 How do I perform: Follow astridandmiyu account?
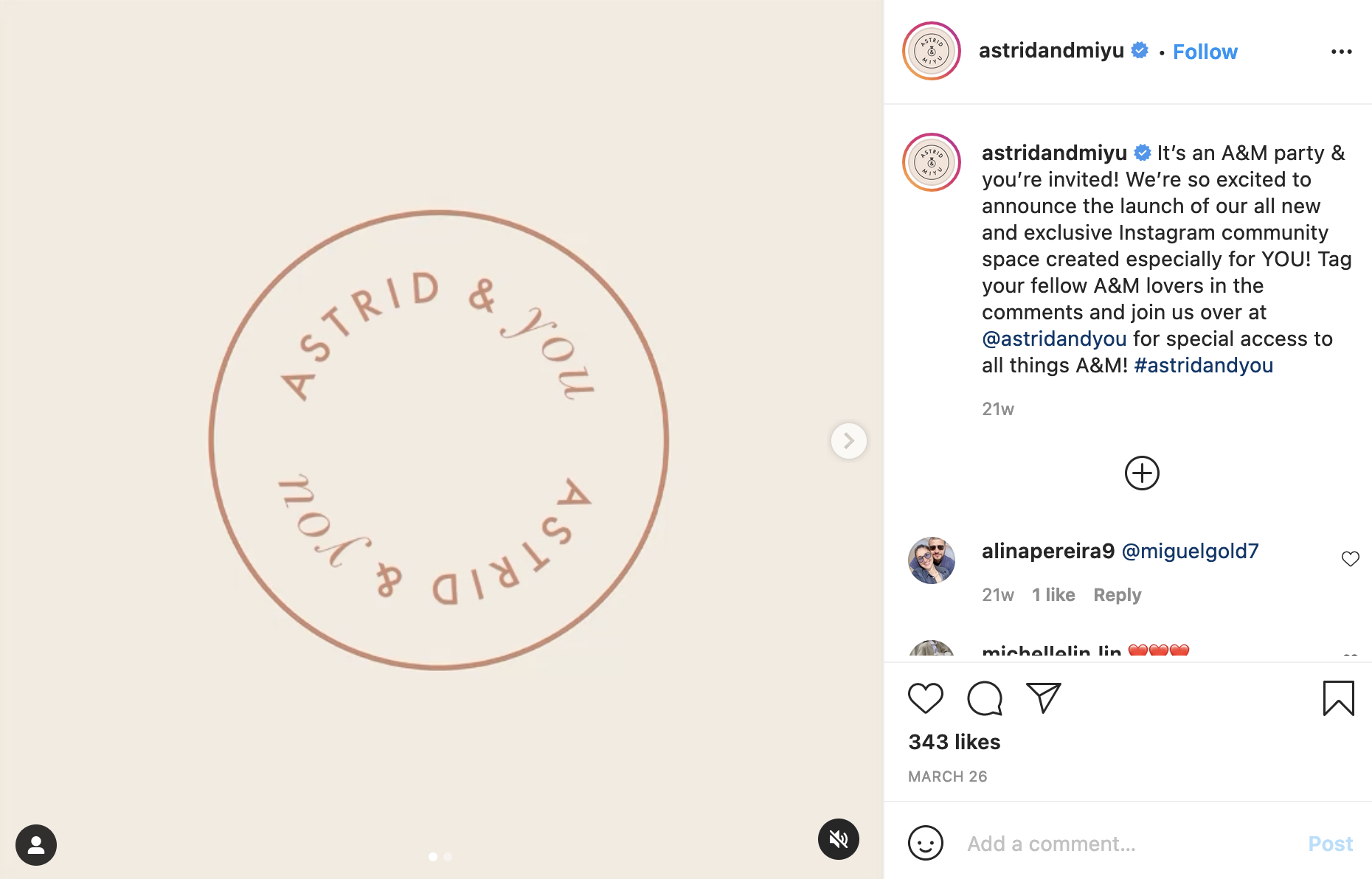(x=1205, y=52)
